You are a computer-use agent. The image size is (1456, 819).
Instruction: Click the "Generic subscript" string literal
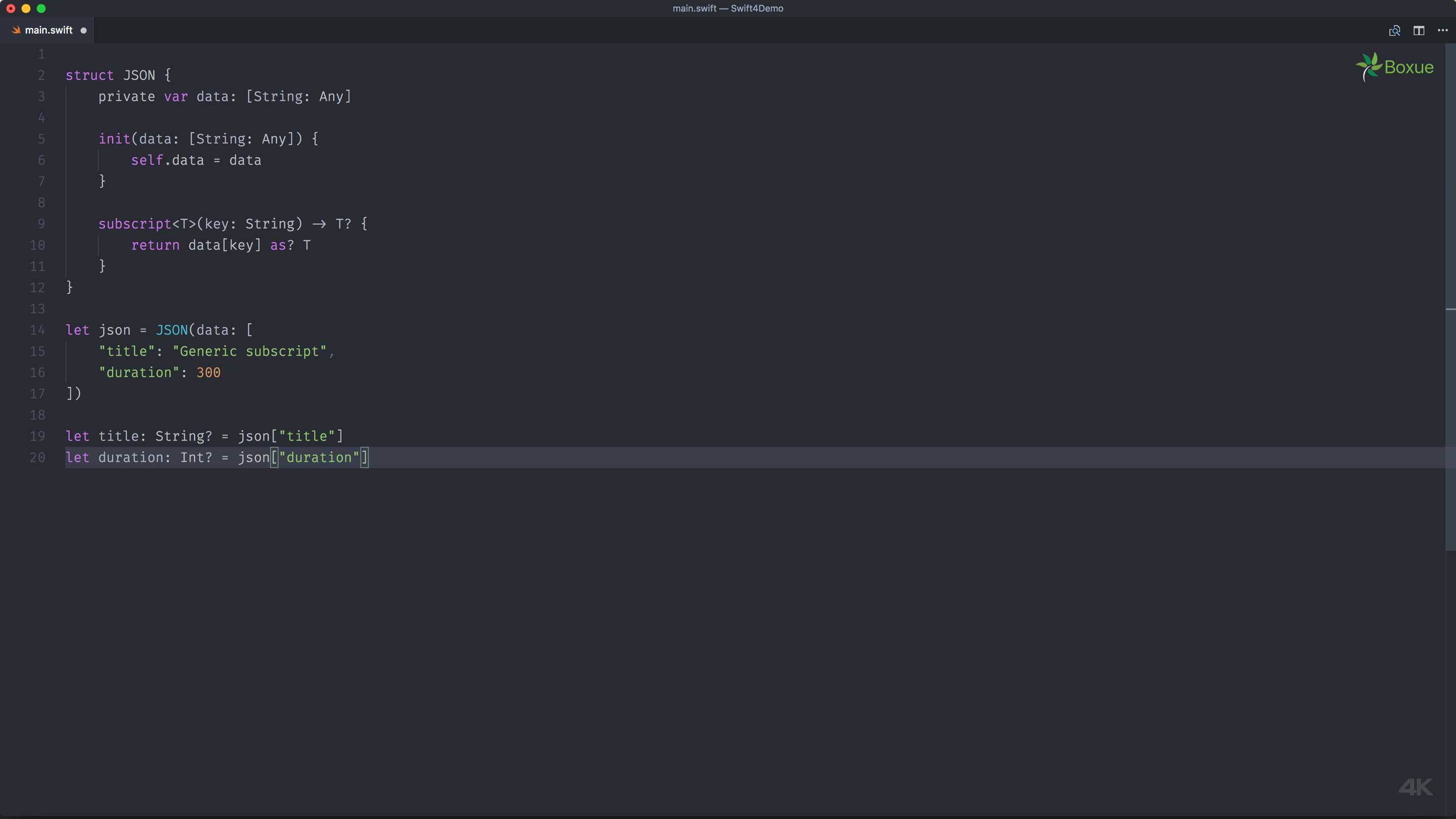249,351
